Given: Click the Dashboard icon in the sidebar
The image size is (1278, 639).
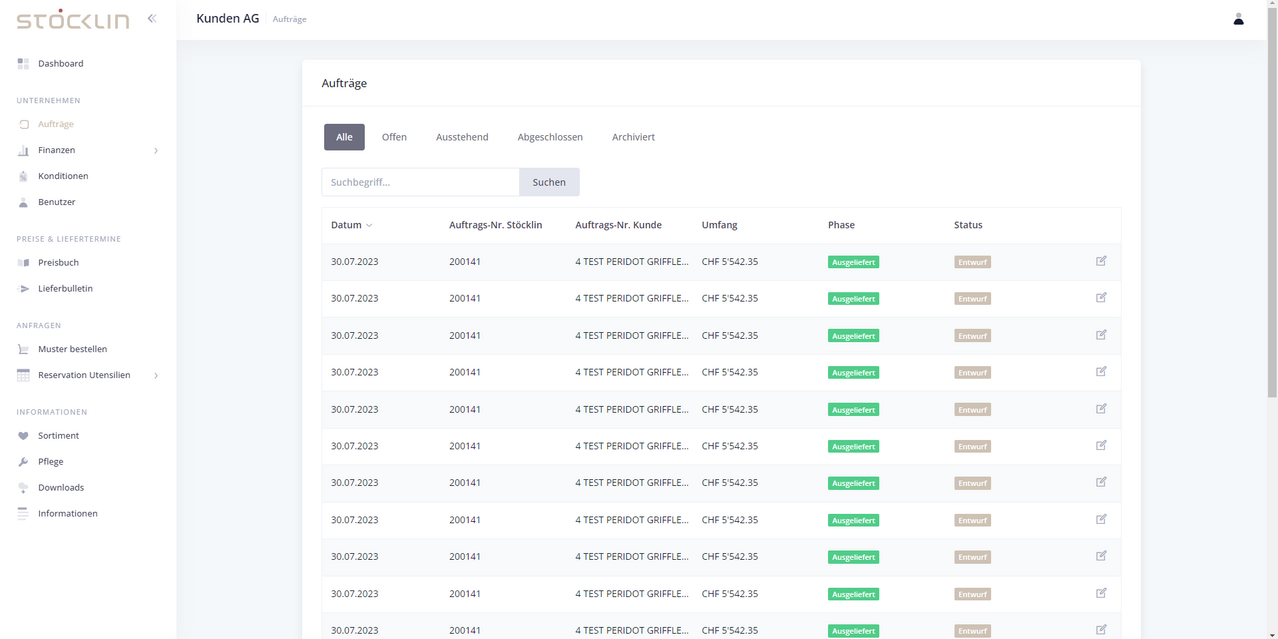Looking at the screenshot, I should click(23, 63).
